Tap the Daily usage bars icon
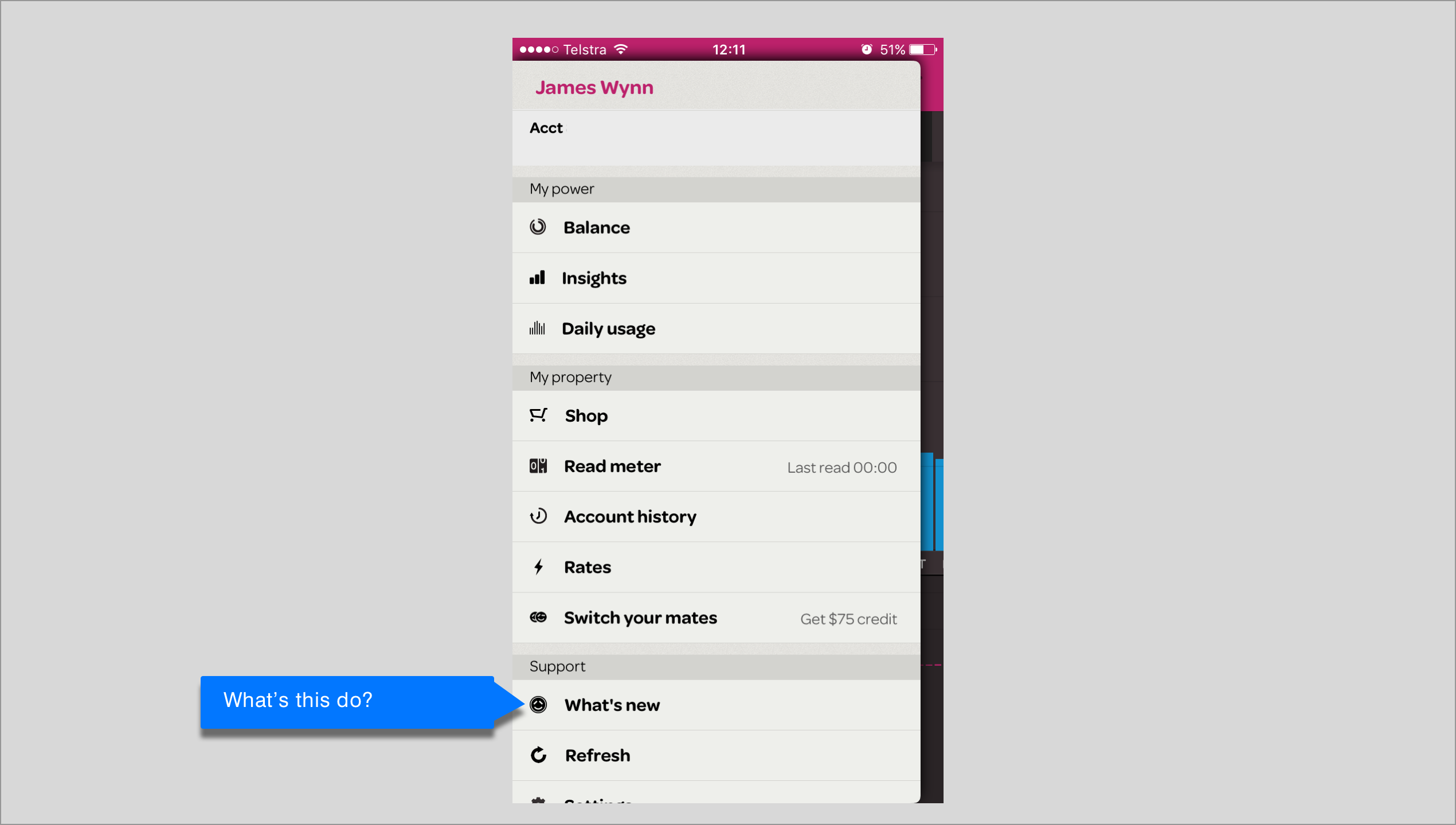The image size is (1456, 825). click(x=537, y=329)
